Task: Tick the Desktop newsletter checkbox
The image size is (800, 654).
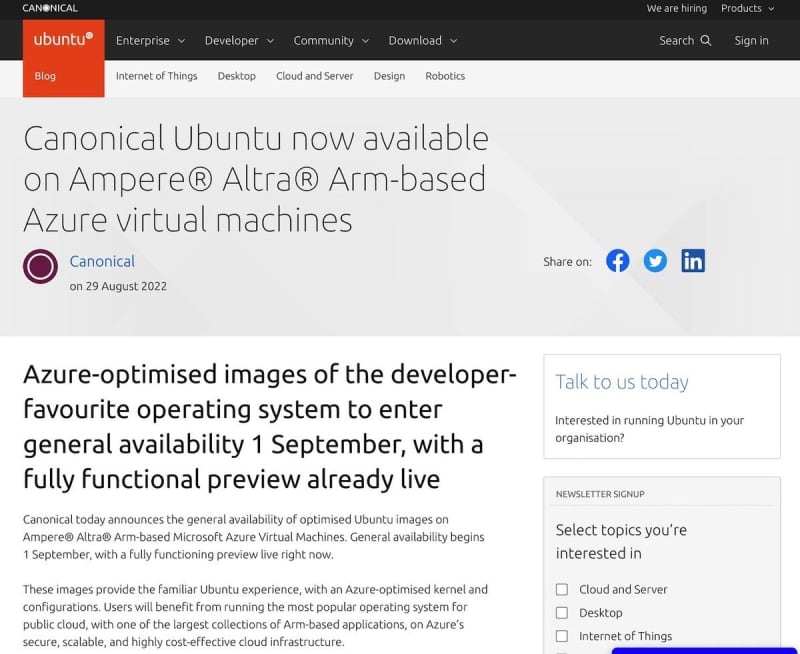Action: tap(562, 613)
